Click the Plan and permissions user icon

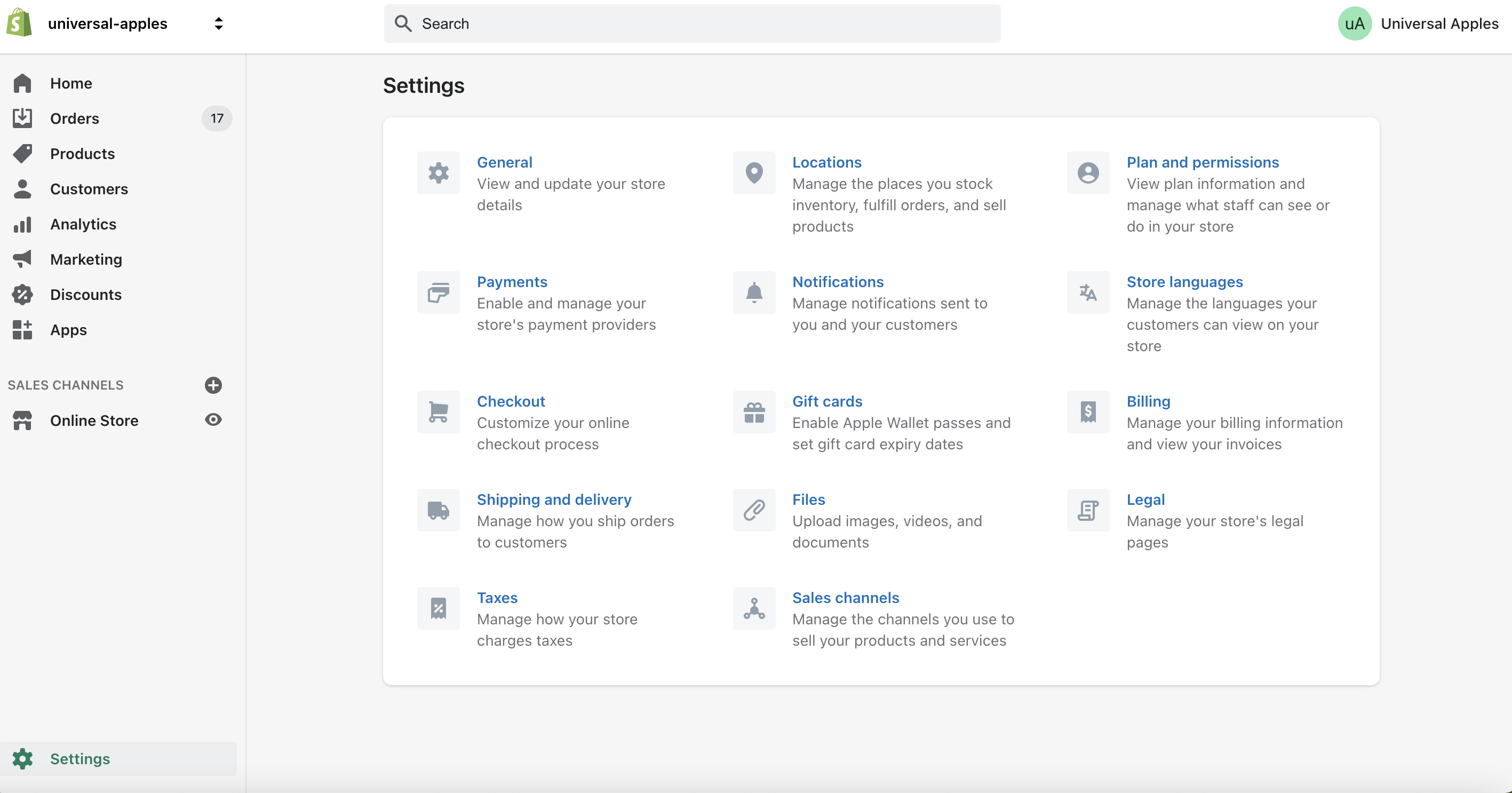[1088, 173]
